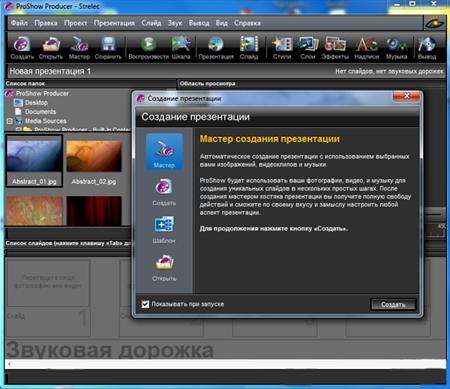Image resolution: width=450 pixels, height=389 pixels.
Task: Click the Новая презентация 1 title
Action: tap(50, 71)
